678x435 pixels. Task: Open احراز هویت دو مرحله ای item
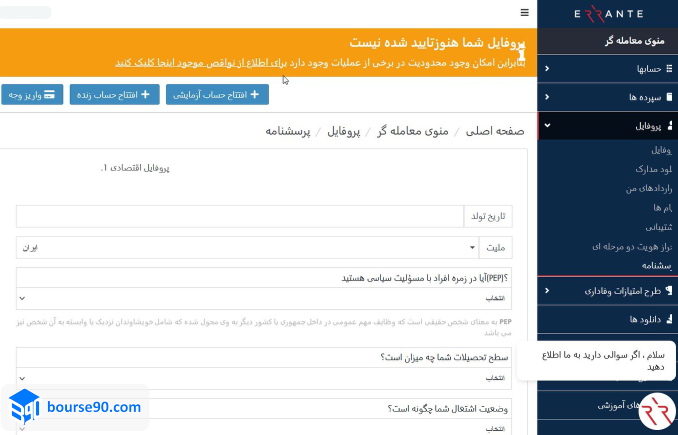pos(632,246)
